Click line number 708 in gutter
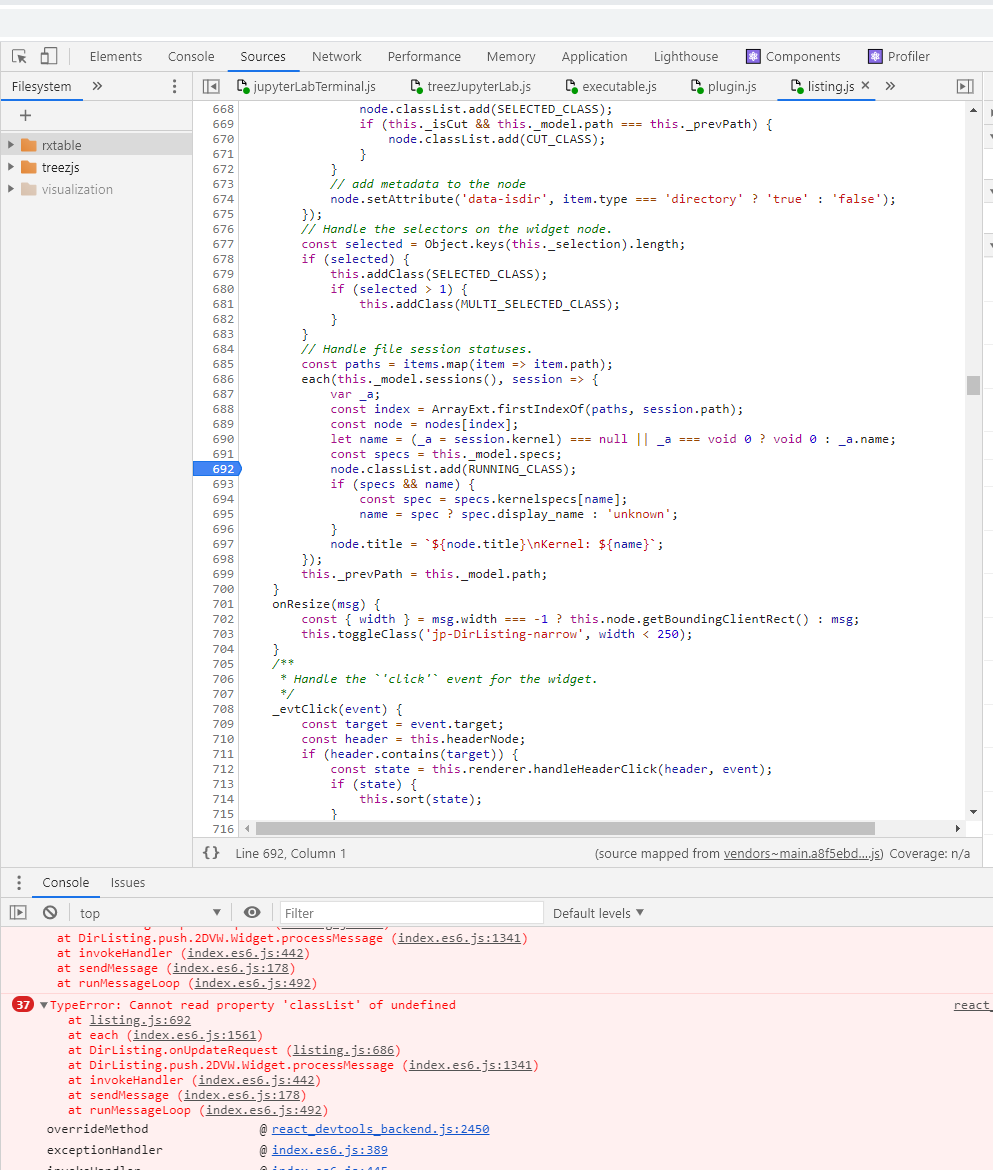The image size is (993, 1170). pos(222,709)
